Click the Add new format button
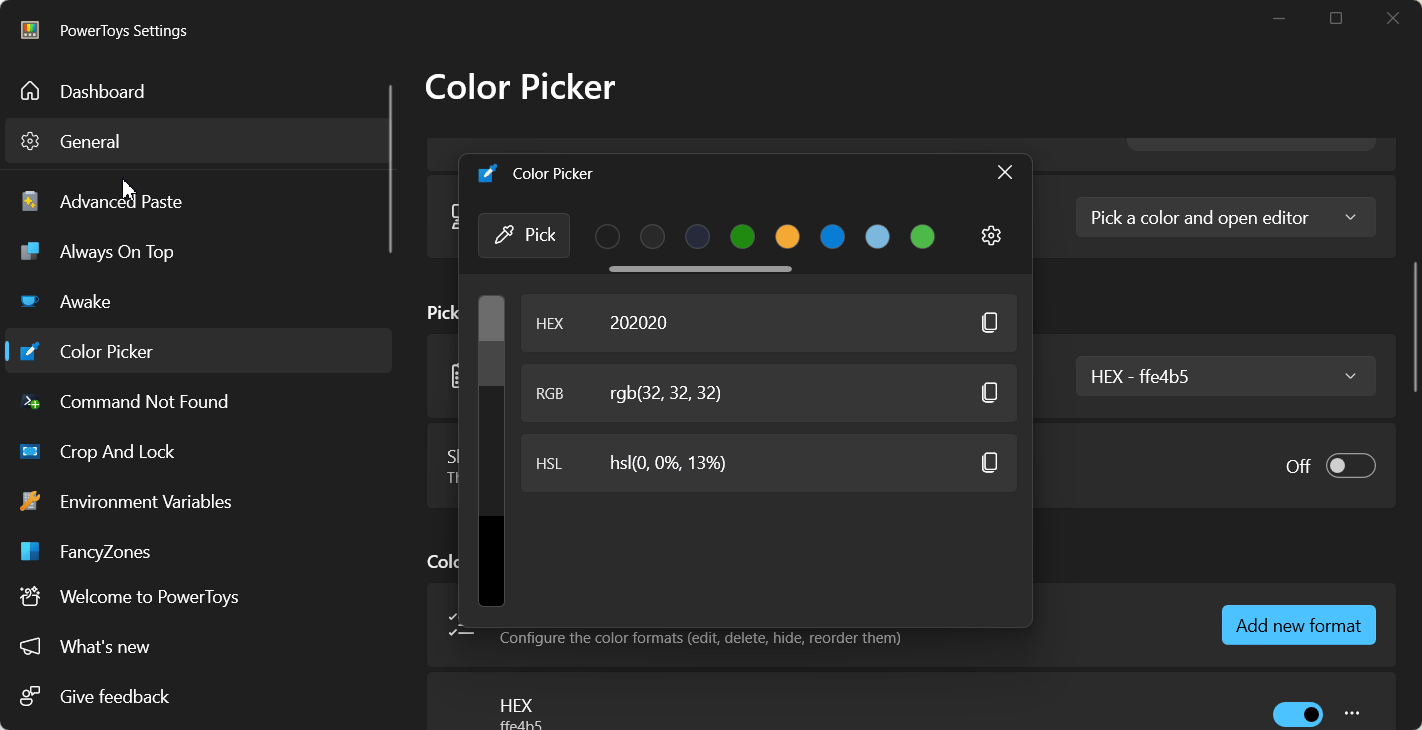The width and height of the screenshot is (1422, 730). pyautogui.click(x=1298, y=625)
